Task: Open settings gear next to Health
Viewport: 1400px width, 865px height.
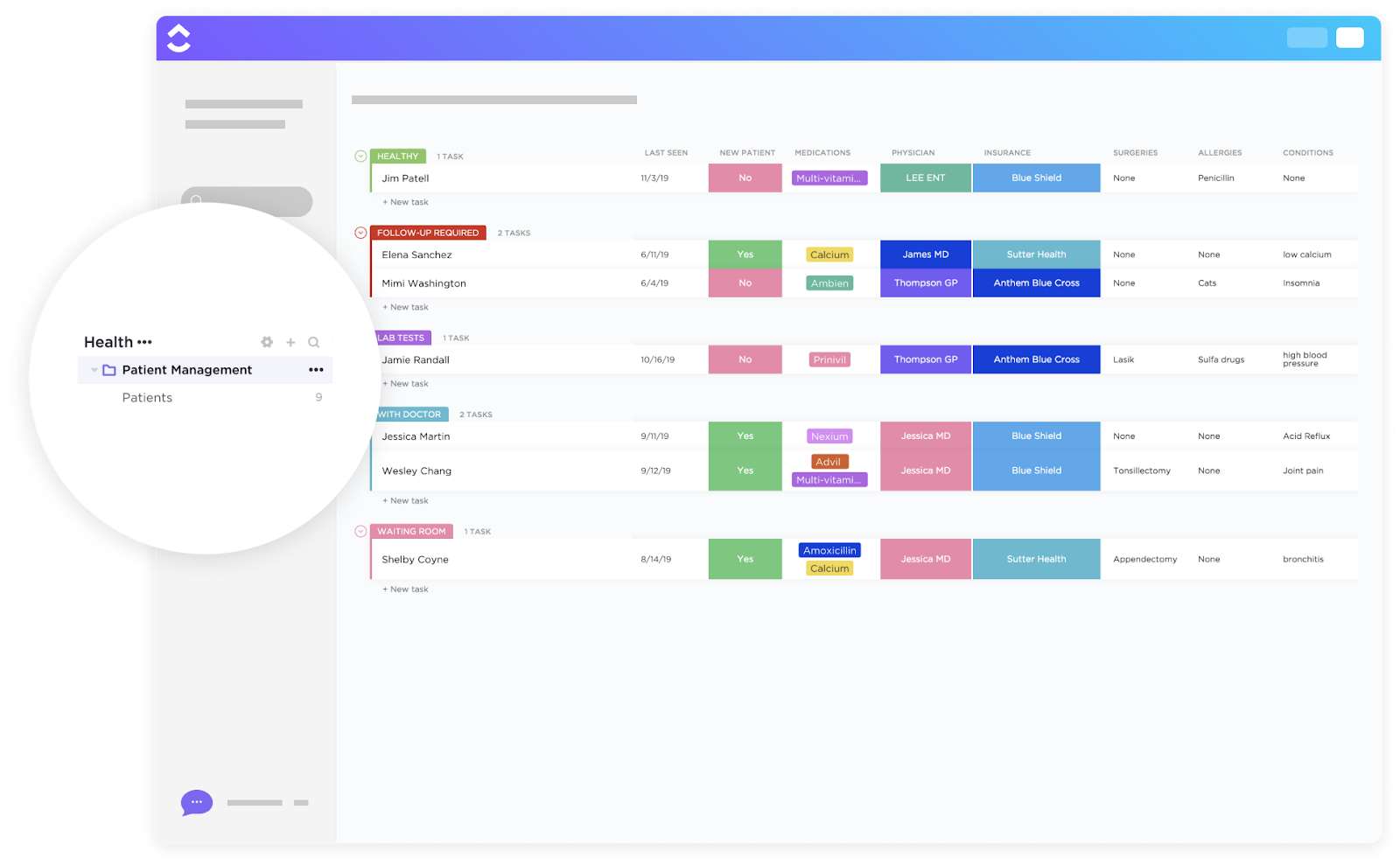Action: [267, 342]
